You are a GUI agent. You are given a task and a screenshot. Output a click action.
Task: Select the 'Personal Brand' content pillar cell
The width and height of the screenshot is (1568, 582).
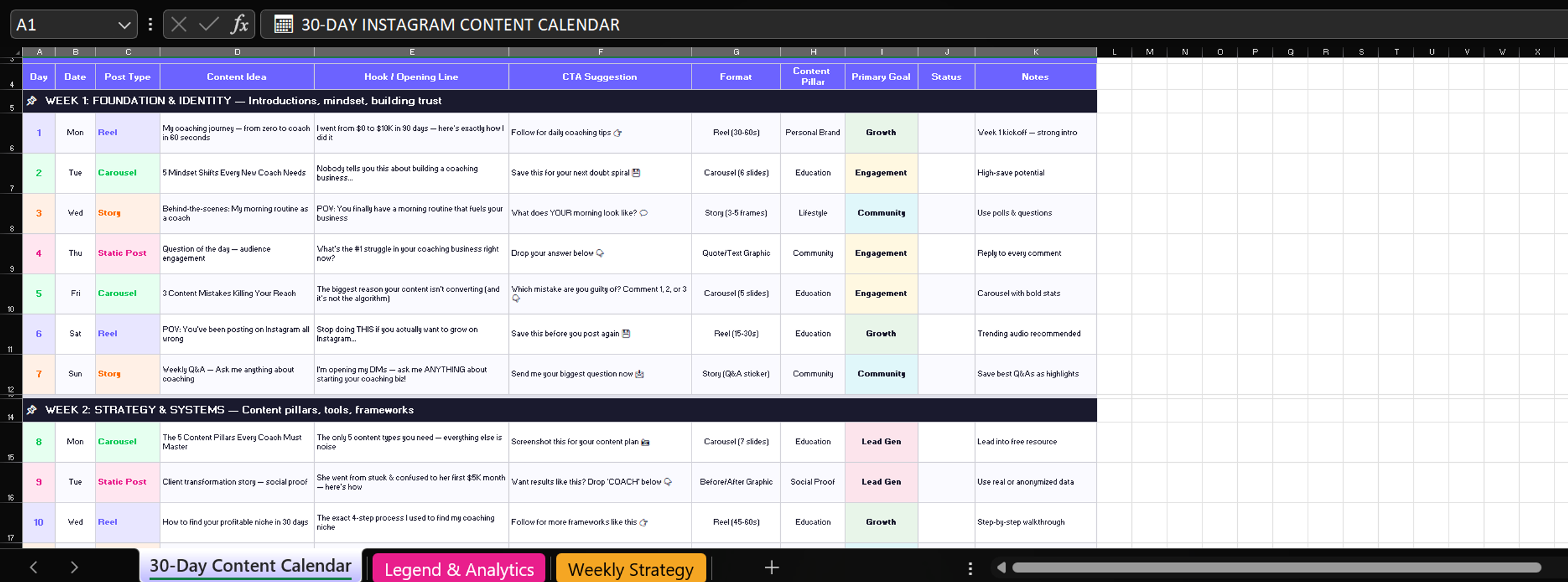point(813,133)
